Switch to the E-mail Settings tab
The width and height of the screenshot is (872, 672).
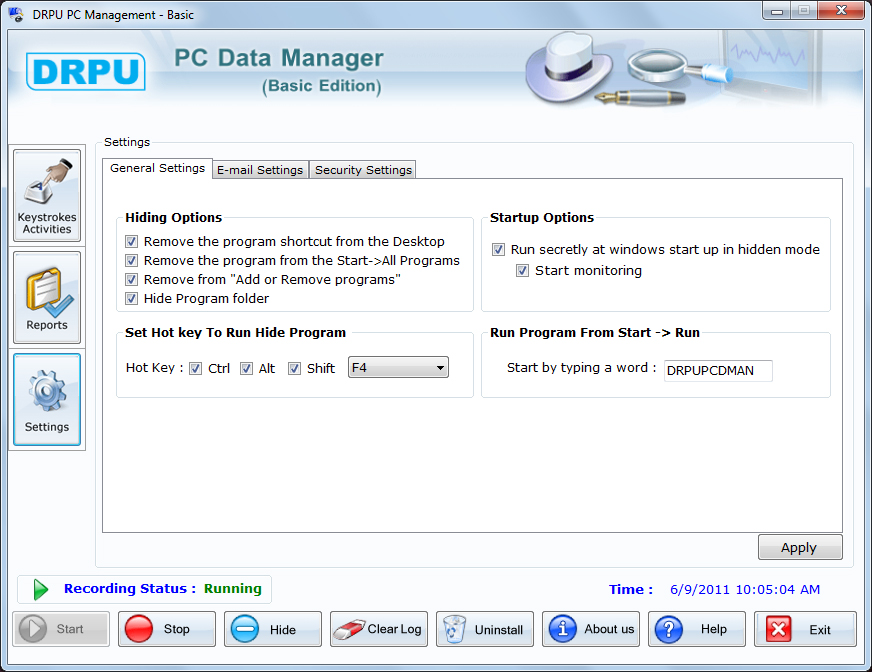pyautogui.click(x=260, y=170)
